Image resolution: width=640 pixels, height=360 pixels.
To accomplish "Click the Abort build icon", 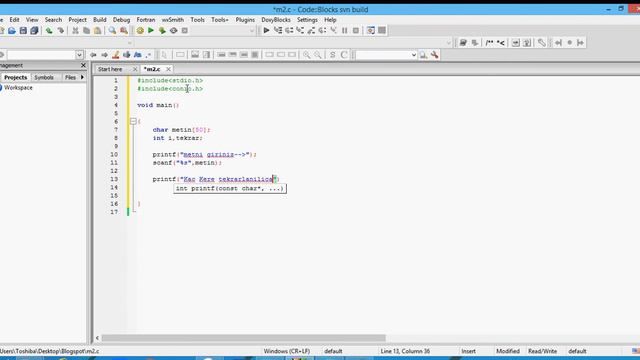I will click(x=184, y=31).
